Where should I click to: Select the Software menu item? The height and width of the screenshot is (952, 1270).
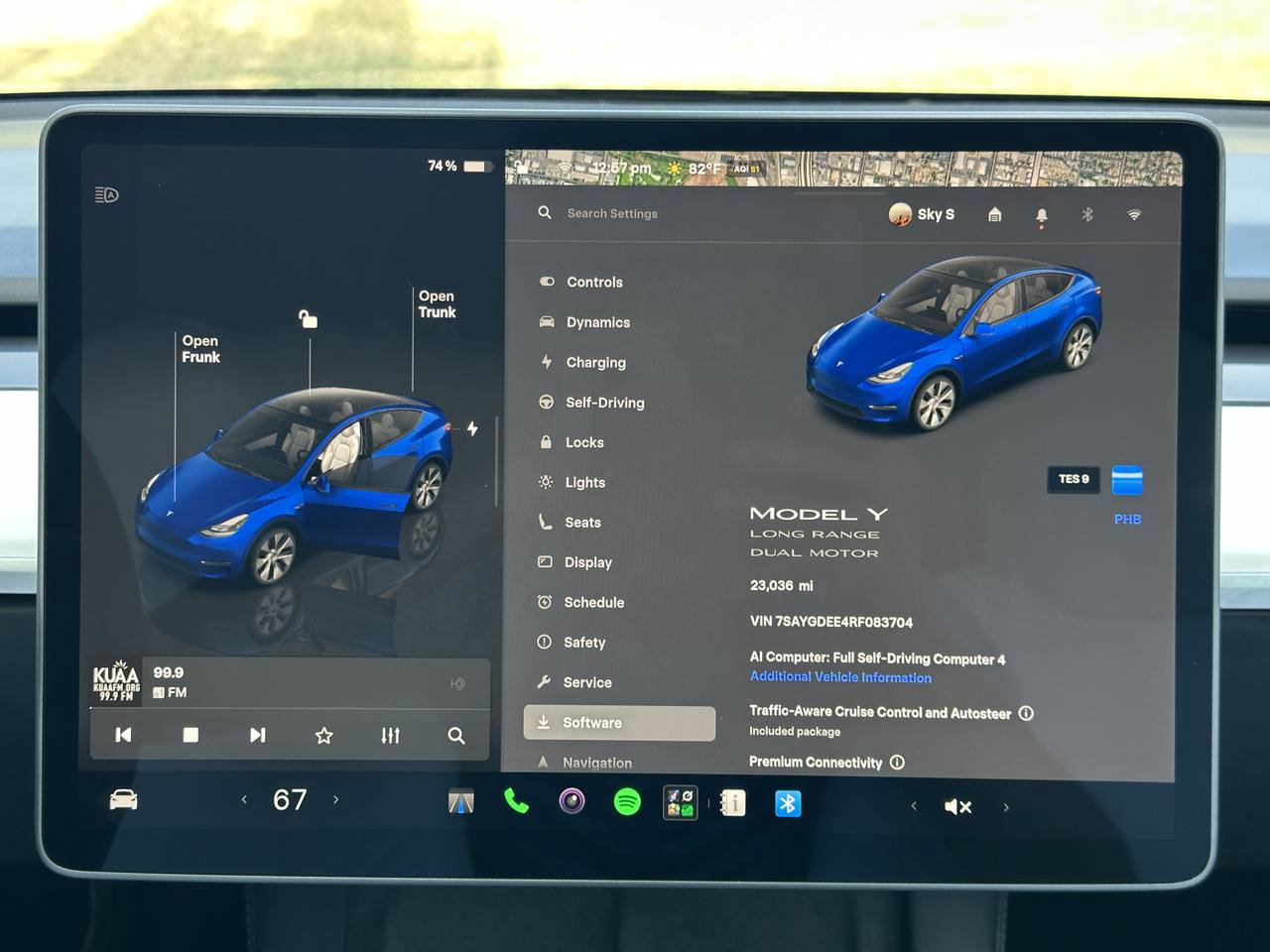pos(619,723)
